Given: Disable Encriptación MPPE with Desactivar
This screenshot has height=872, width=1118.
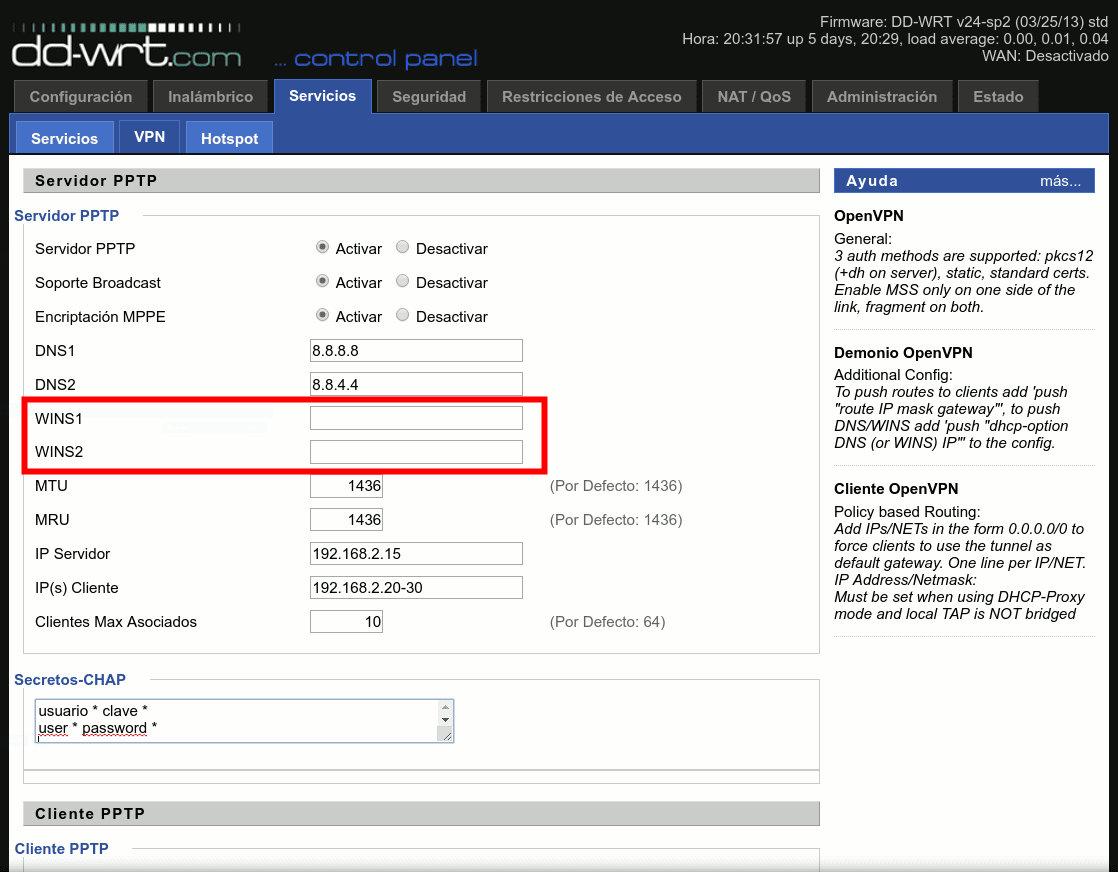Looking at the screenshot, I should point(403,315).
